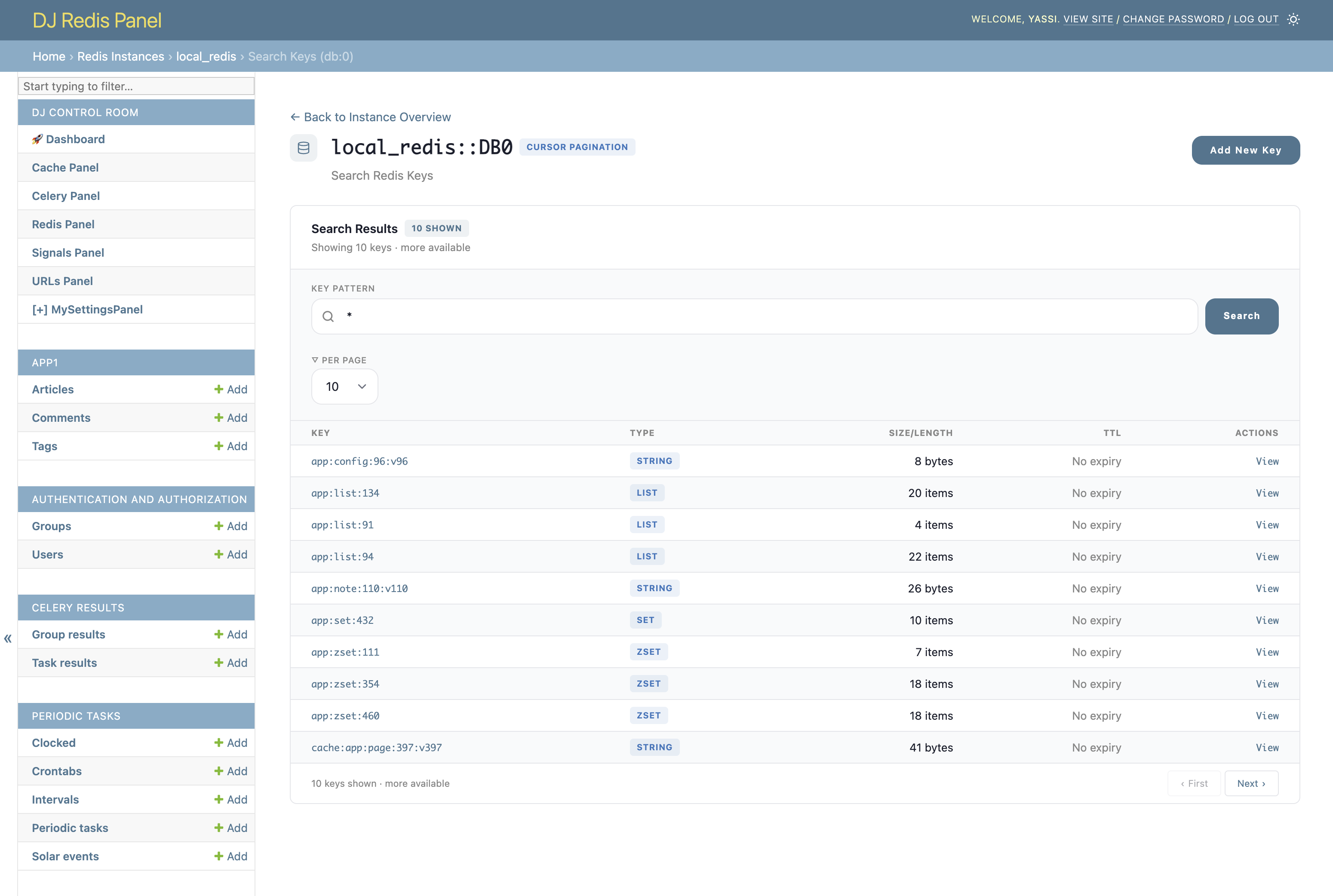Image resolution: width=1333 pixels, height=896 pixels.
Task: Go to the Next page of results
Action: [x=1251, y=783]
